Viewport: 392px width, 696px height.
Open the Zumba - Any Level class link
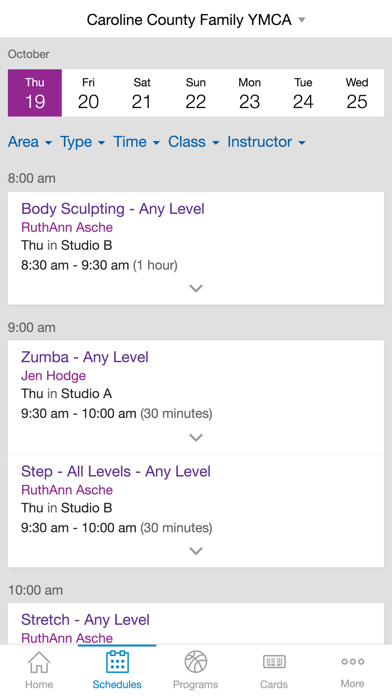pos(85,357)
